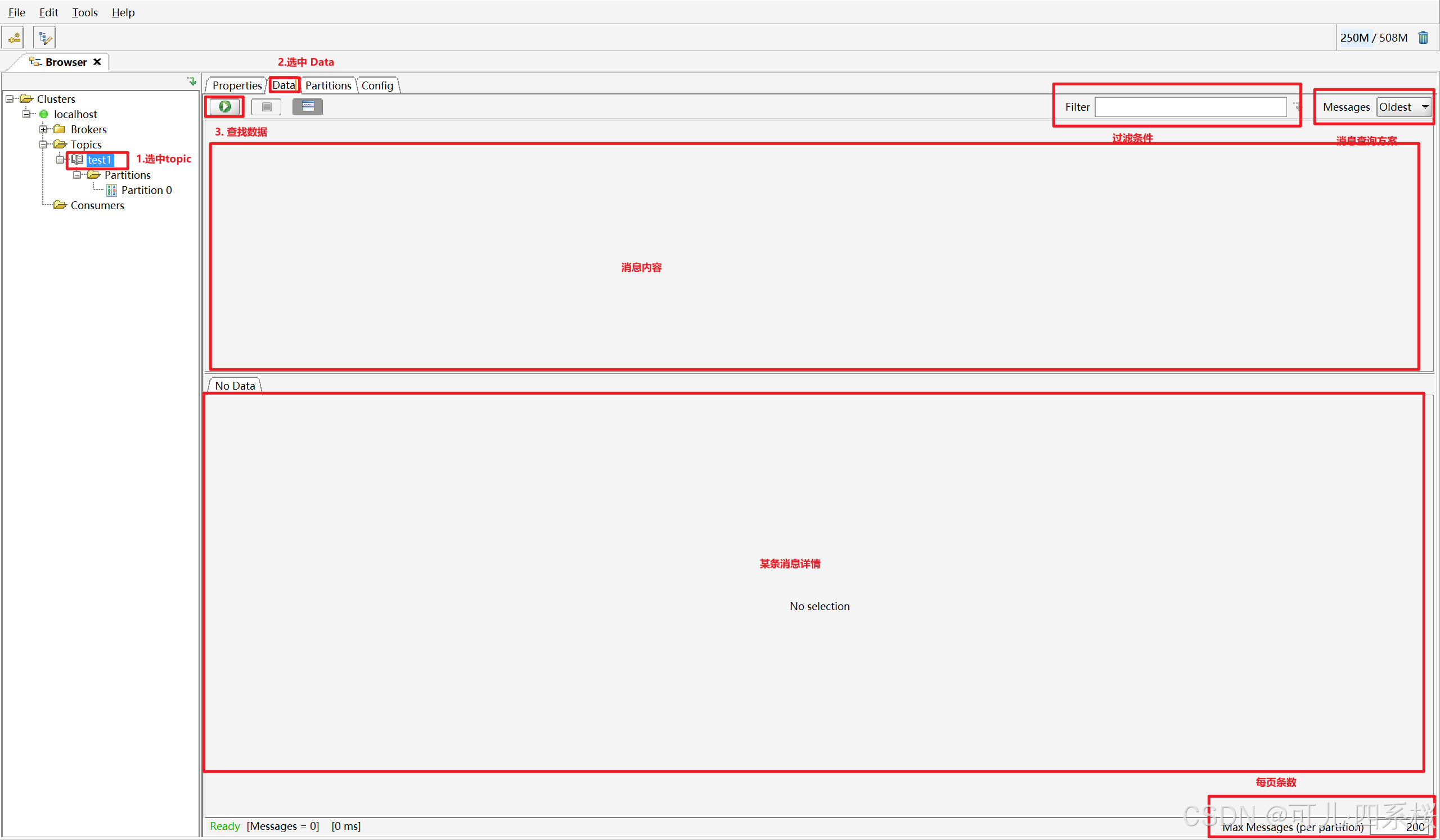Select the Consumers folder in tree

click(97, 206)
